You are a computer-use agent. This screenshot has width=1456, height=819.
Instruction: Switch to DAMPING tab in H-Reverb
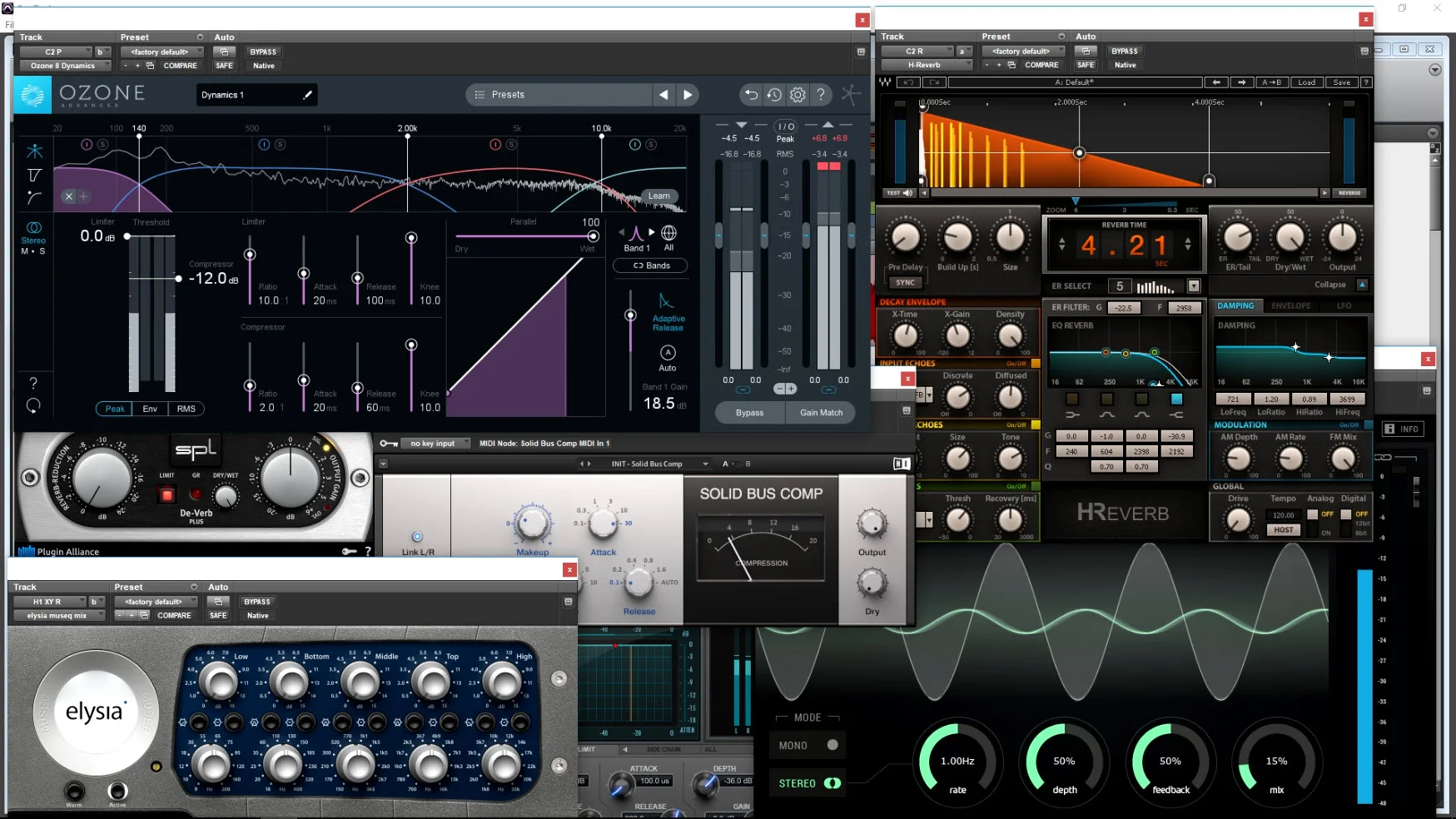1235,306
